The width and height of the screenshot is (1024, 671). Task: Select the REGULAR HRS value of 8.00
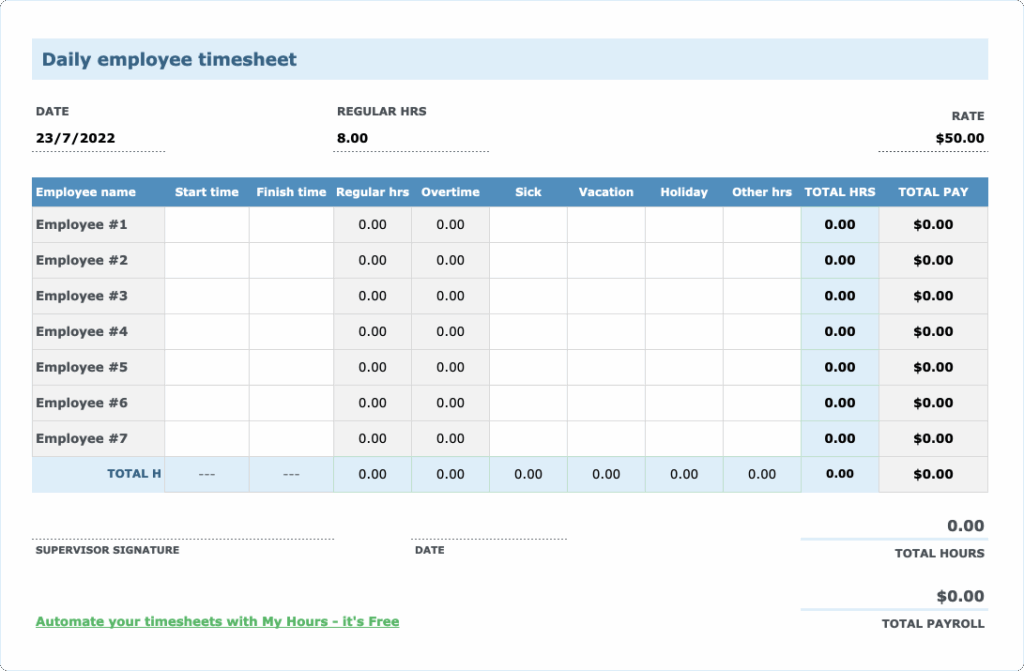(352, 138)
